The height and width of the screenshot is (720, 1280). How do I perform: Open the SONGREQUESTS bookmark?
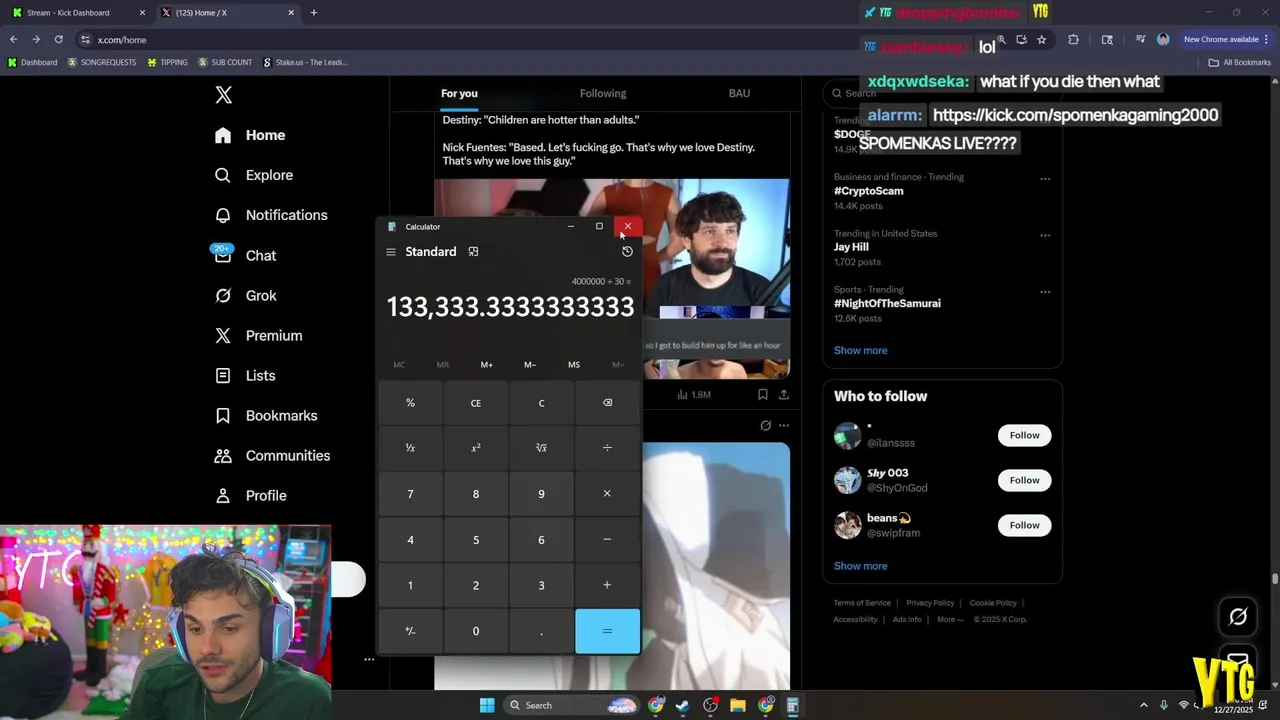pos(102,62)
